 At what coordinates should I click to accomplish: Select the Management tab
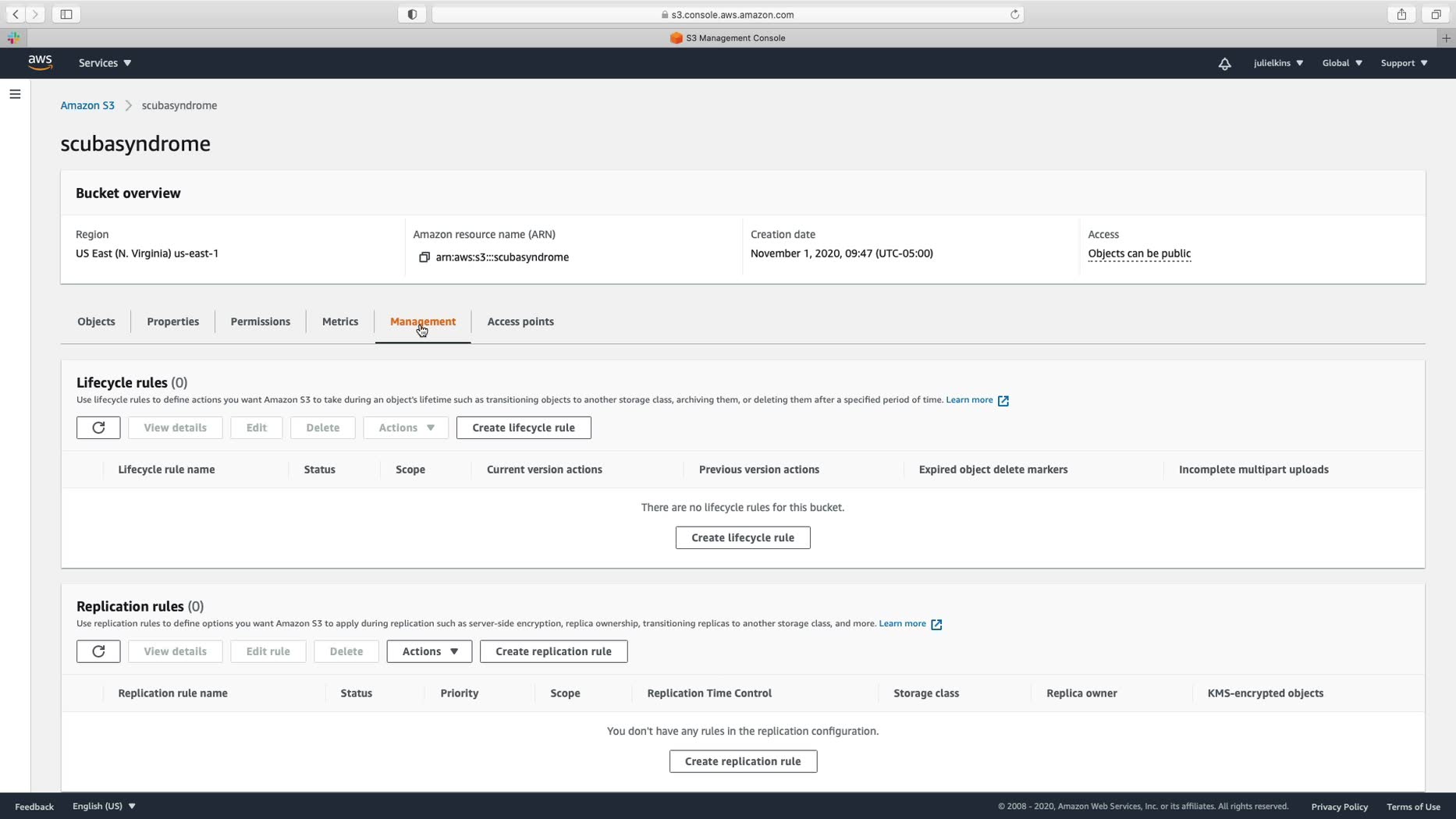(423, 321)
